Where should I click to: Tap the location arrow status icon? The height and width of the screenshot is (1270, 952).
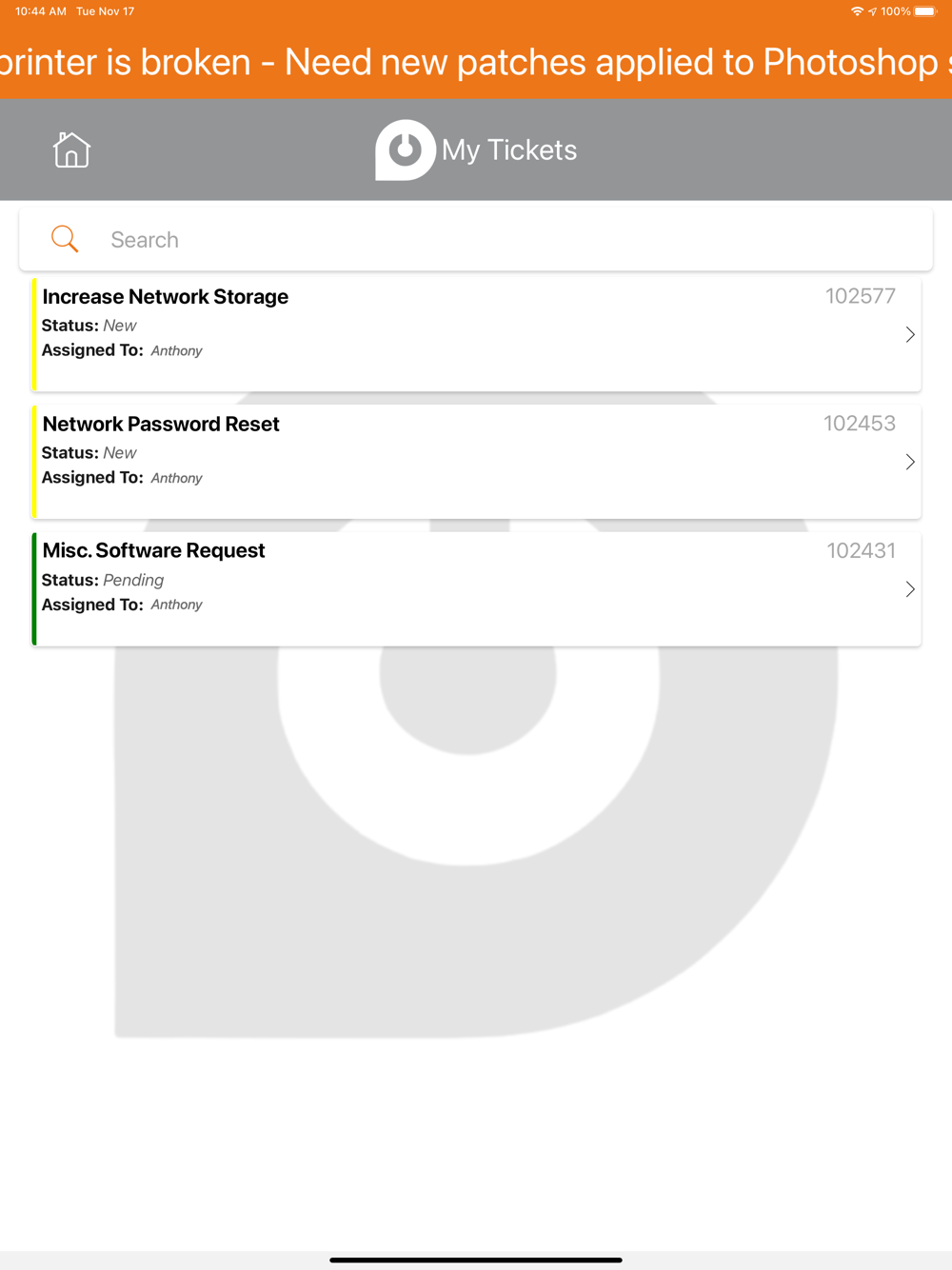[872, 11]
